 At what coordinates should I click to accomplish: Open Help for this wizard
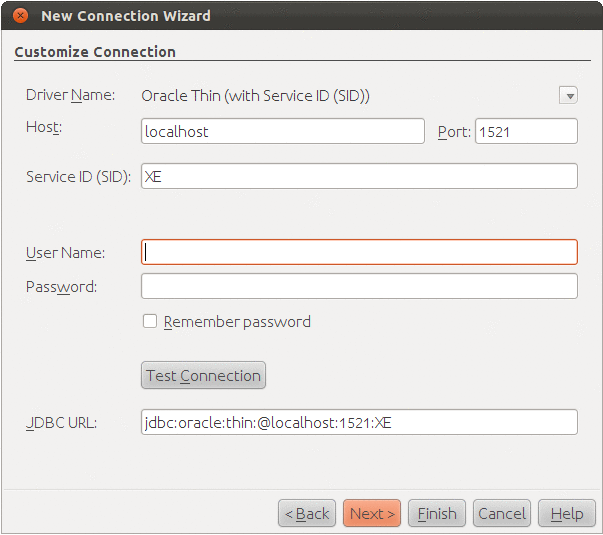tap(567, 513)
